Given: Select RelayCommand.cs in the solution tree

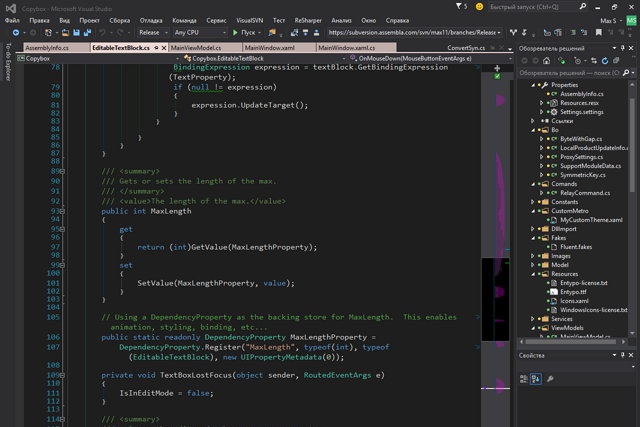Looking at the screenshot, I should click(x=585, y=193).
